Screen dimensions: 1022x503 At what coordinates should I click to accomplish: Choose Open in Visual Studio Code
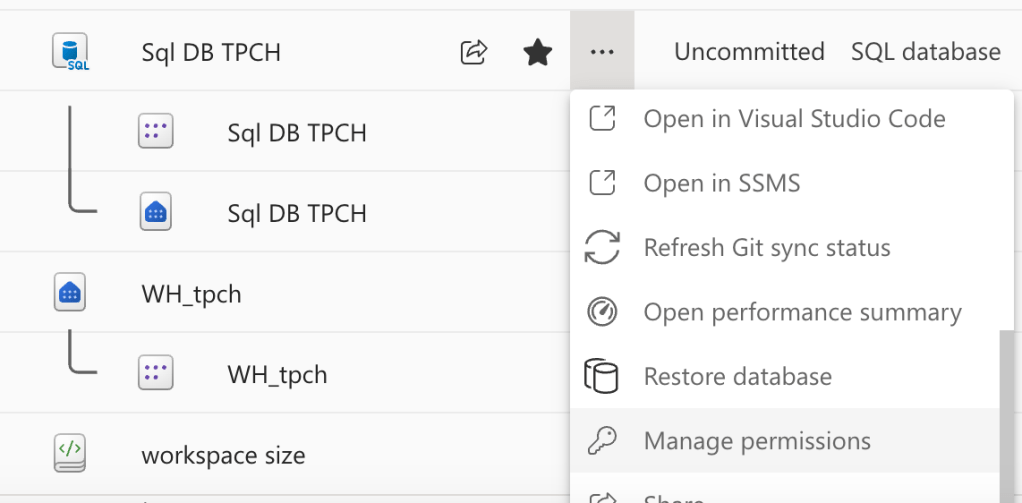click(794, 119)
